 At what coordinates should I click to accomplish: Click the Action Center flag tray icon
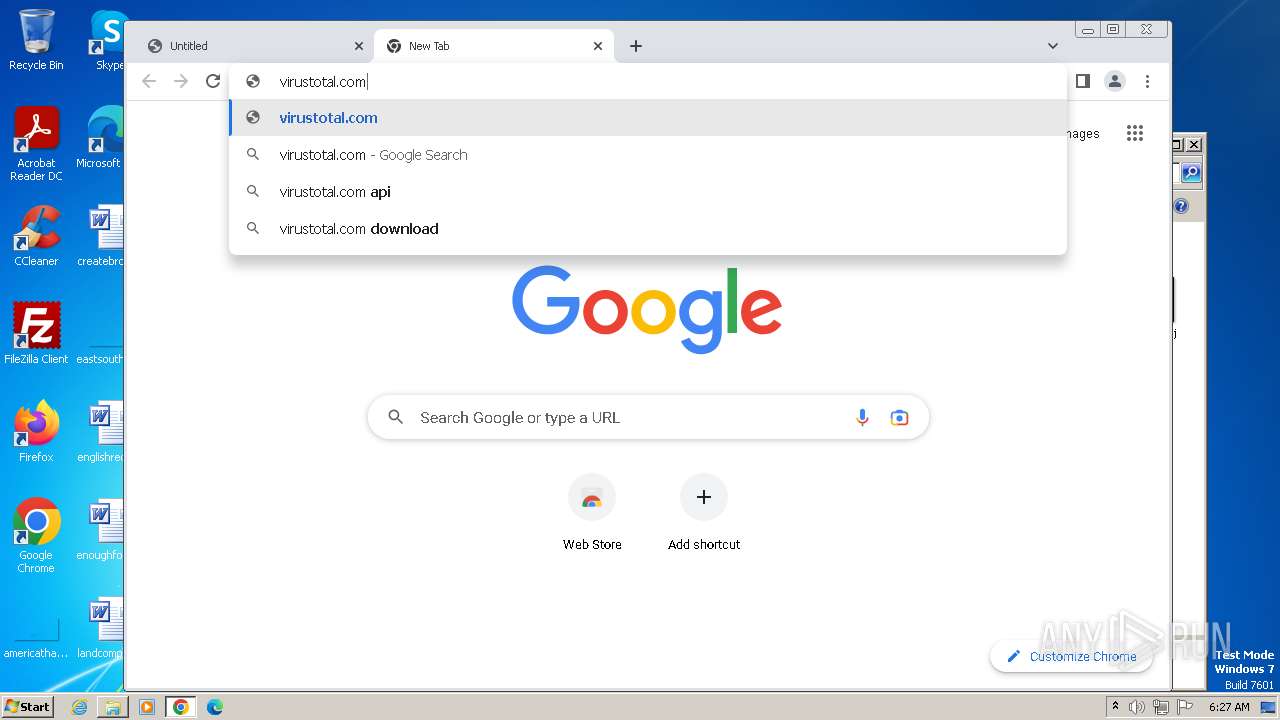pos(1185,707)
